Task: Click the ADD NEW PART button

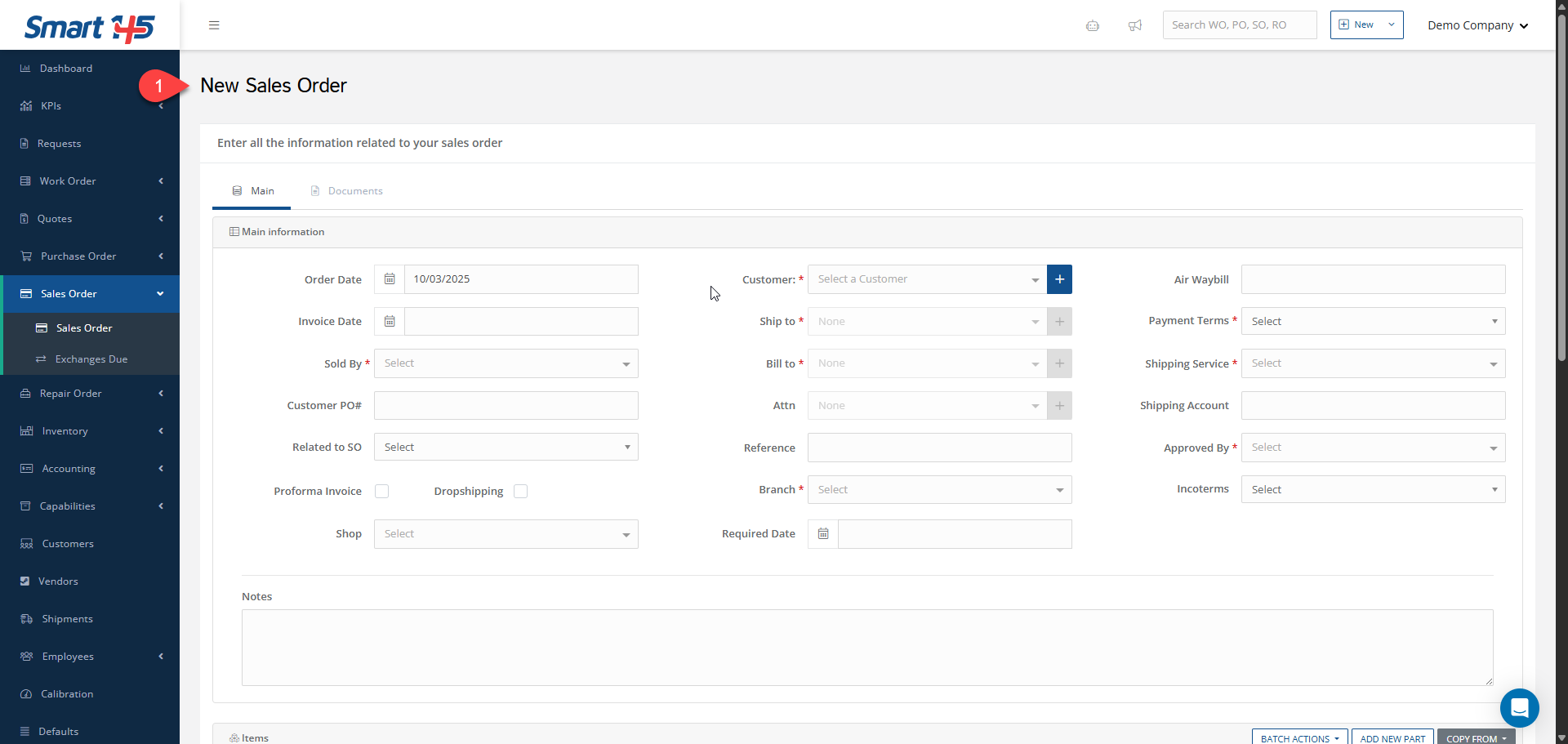Action: pos(1392,737)
